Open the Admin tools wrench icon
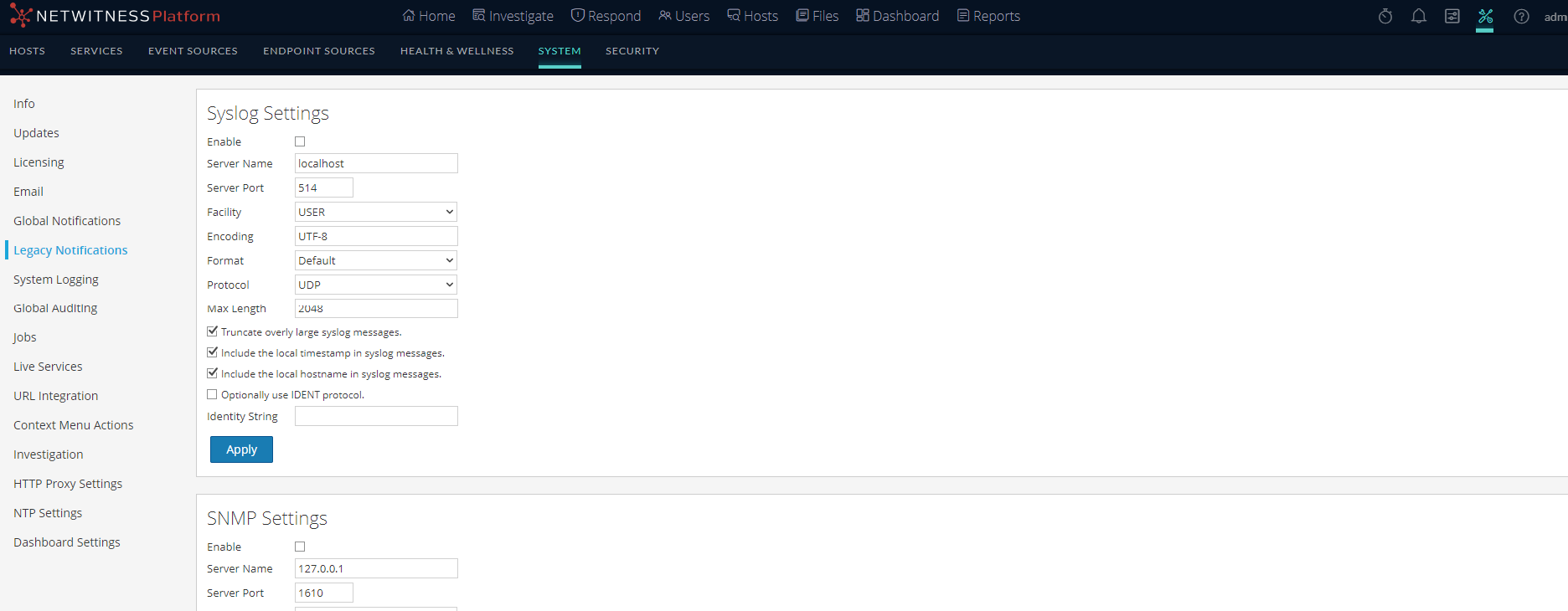The image size is (1568, 611). click(1485, 17)
